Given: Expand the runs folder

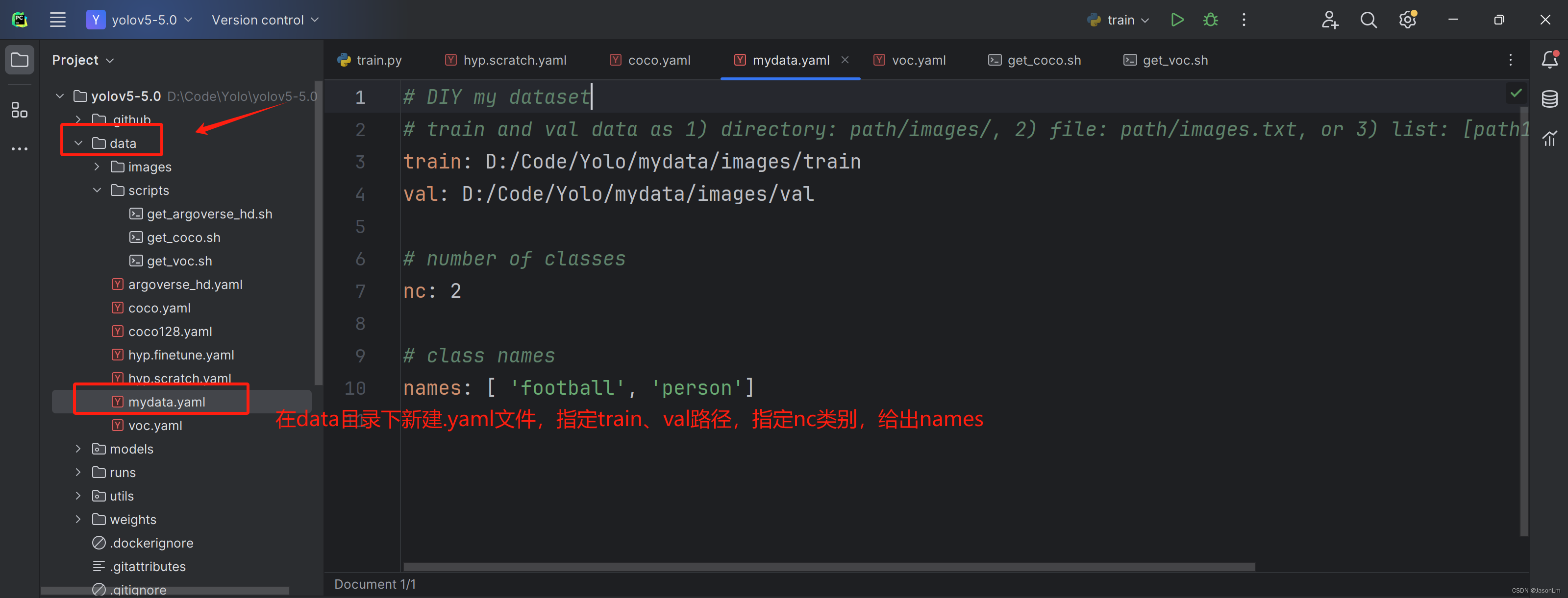Looking at the screenshot, I should tap(78, 472).
